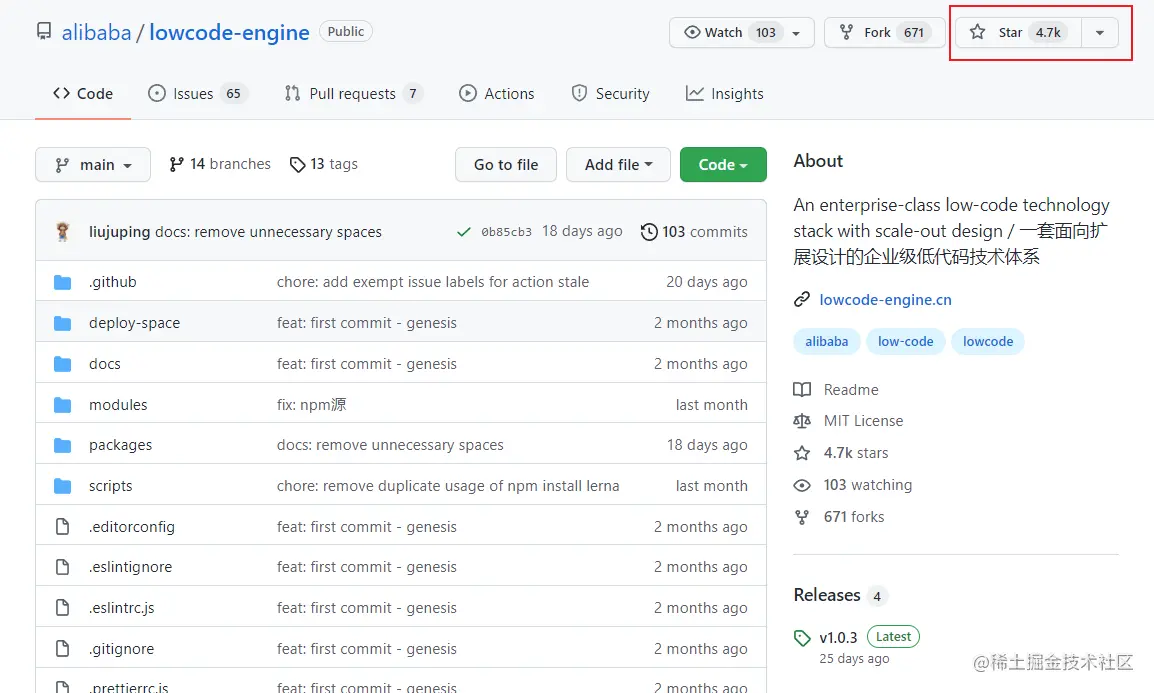Click the .editorconfig file icon
1154x693 pixels.
[x=63, y=527]
